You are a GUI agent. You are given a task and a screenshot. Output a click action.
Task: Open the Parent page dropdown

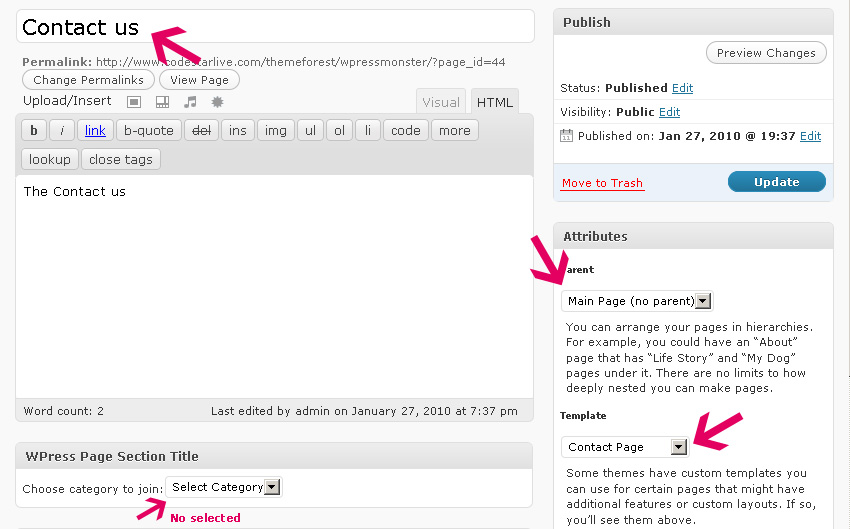click(x=637, y=301)
